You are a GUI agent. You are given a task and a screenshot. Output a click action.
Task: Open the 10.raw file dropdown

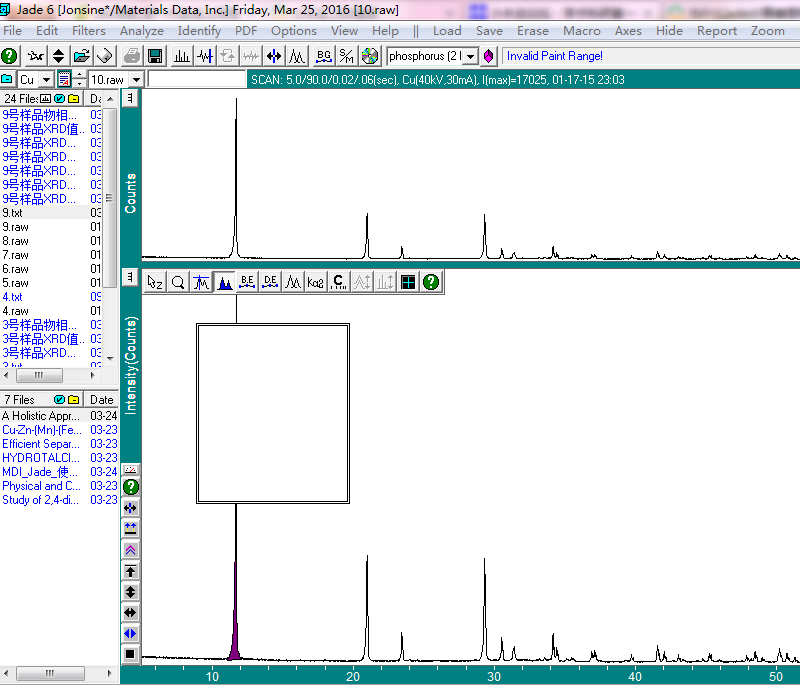(x=137, y=79)
